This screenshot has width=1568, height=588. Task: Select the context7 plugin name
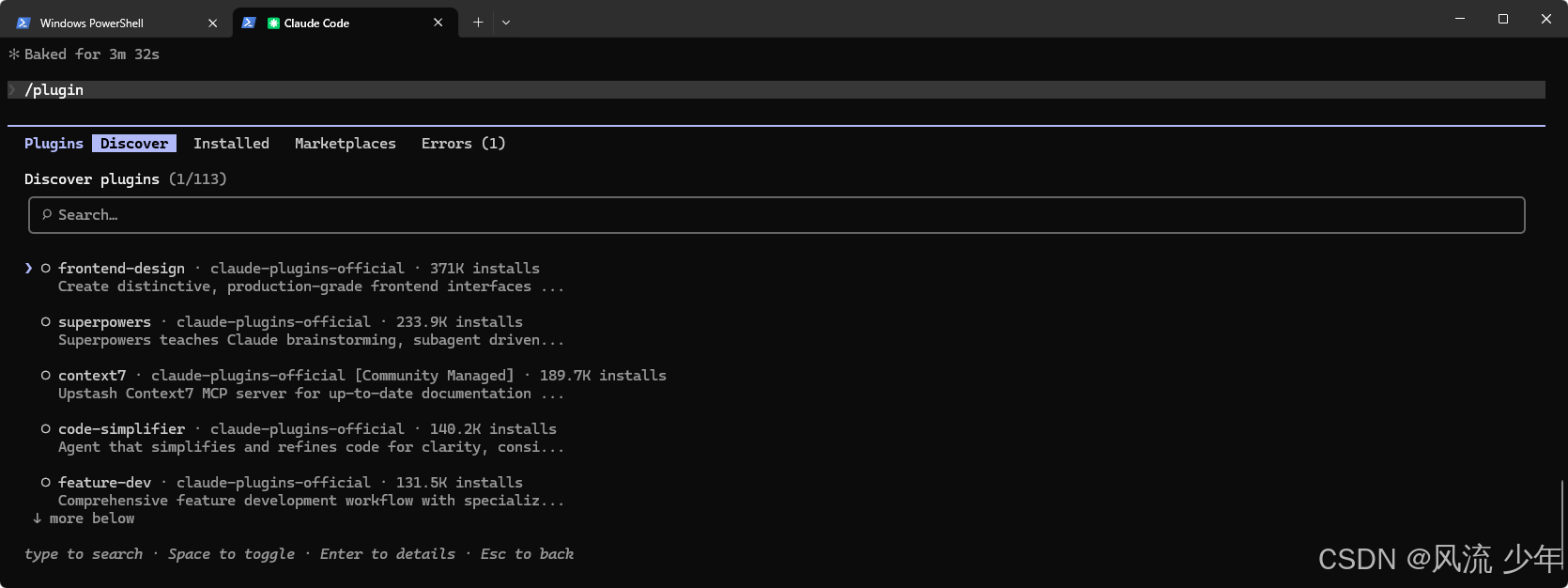tap(92, 376)
